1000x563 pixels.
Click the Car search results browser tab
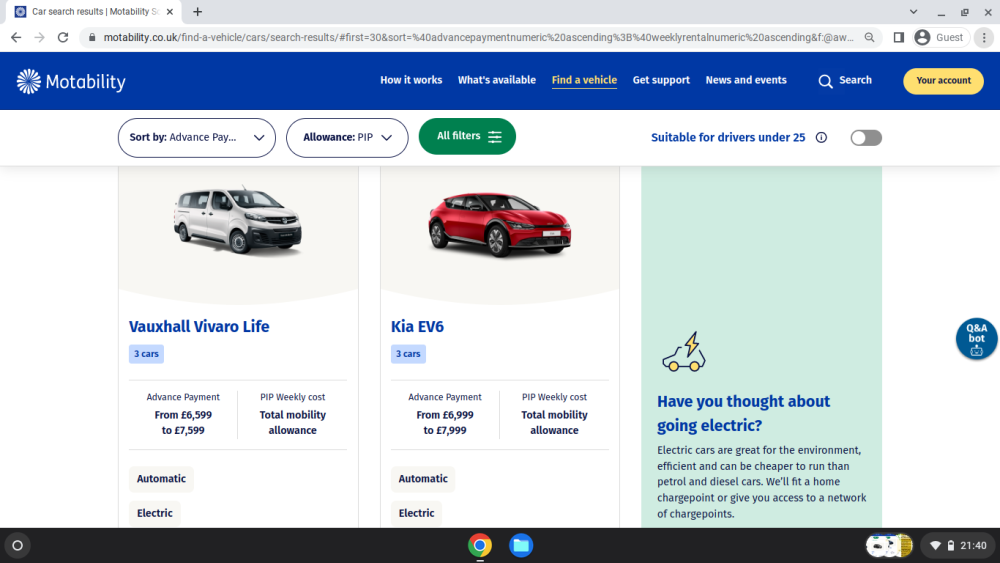pos(94,11)
